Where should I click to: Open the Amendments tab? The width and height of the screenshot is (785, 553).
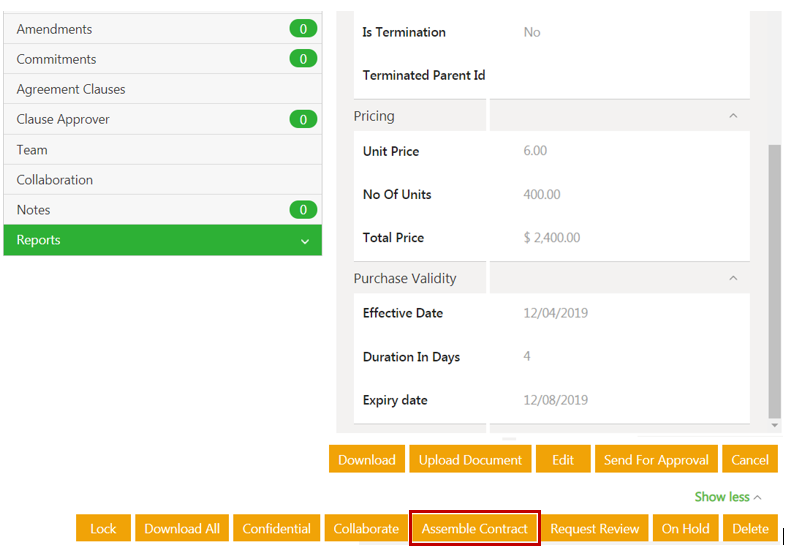[55, 29]
